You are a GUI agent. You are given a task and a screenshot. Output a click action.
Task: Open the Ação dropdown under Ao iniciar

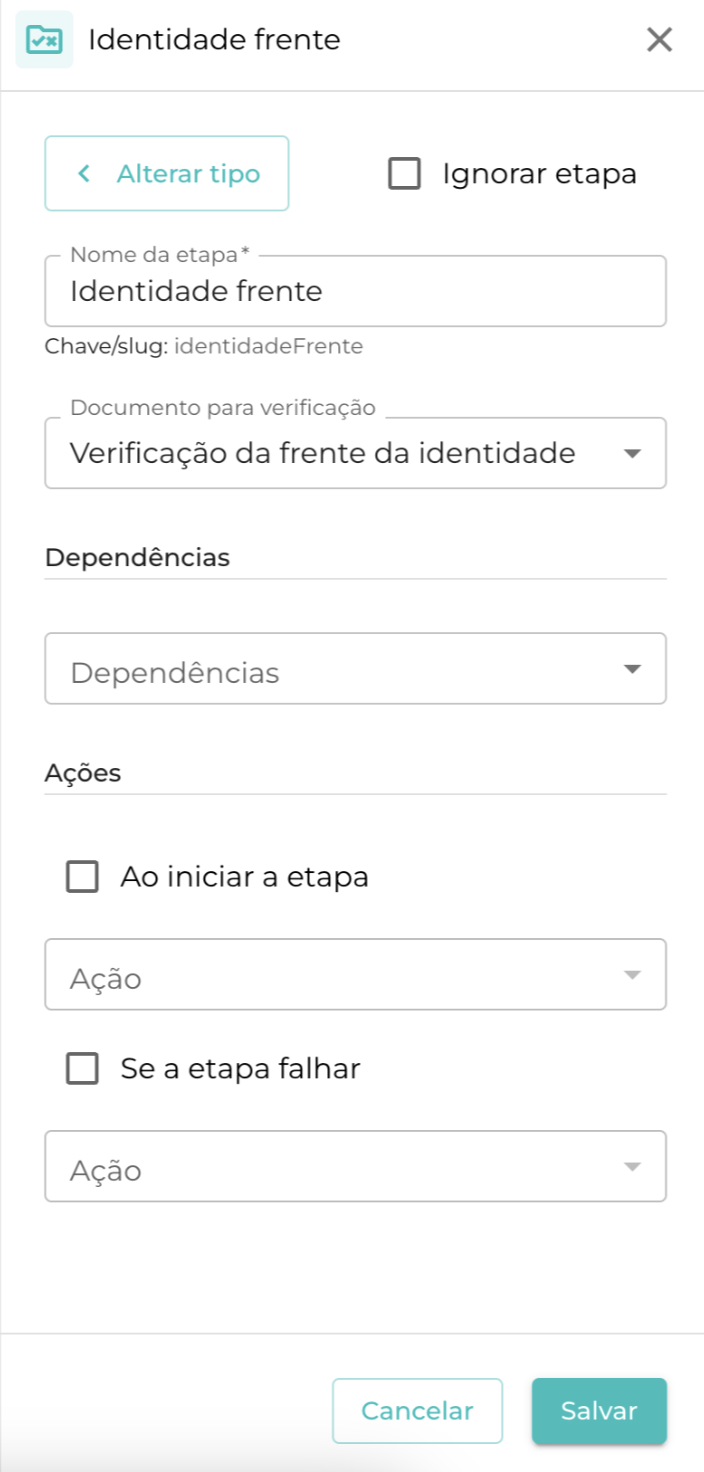point(631,975)
